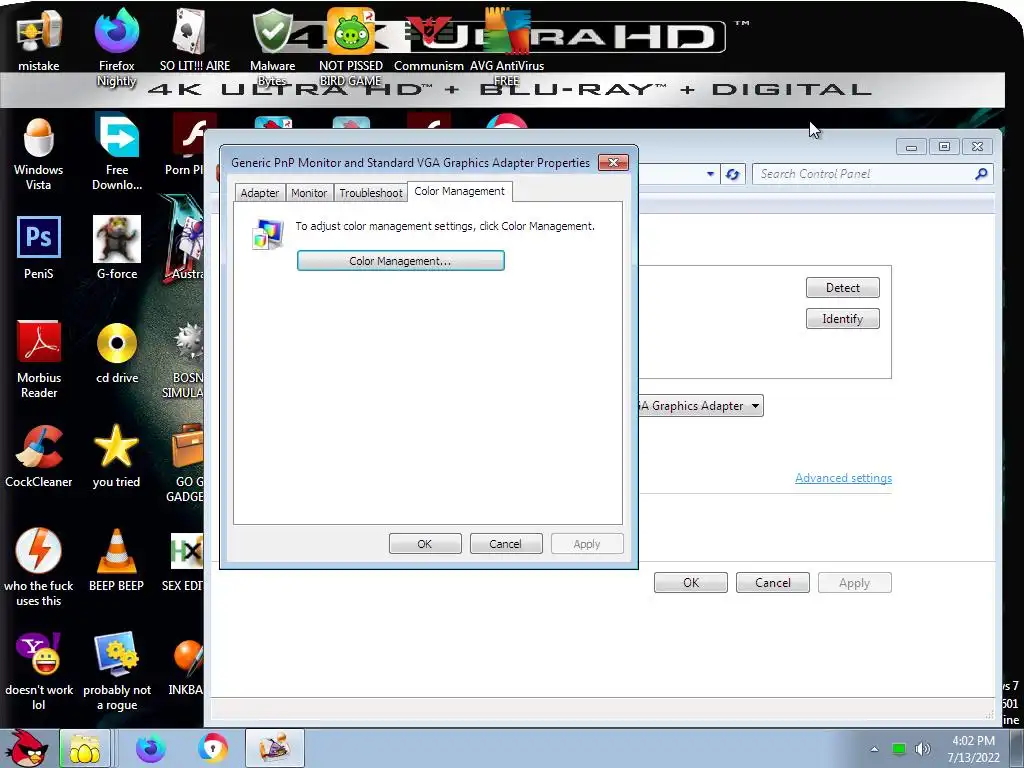Select the Color Management tab

pos(459,191)
